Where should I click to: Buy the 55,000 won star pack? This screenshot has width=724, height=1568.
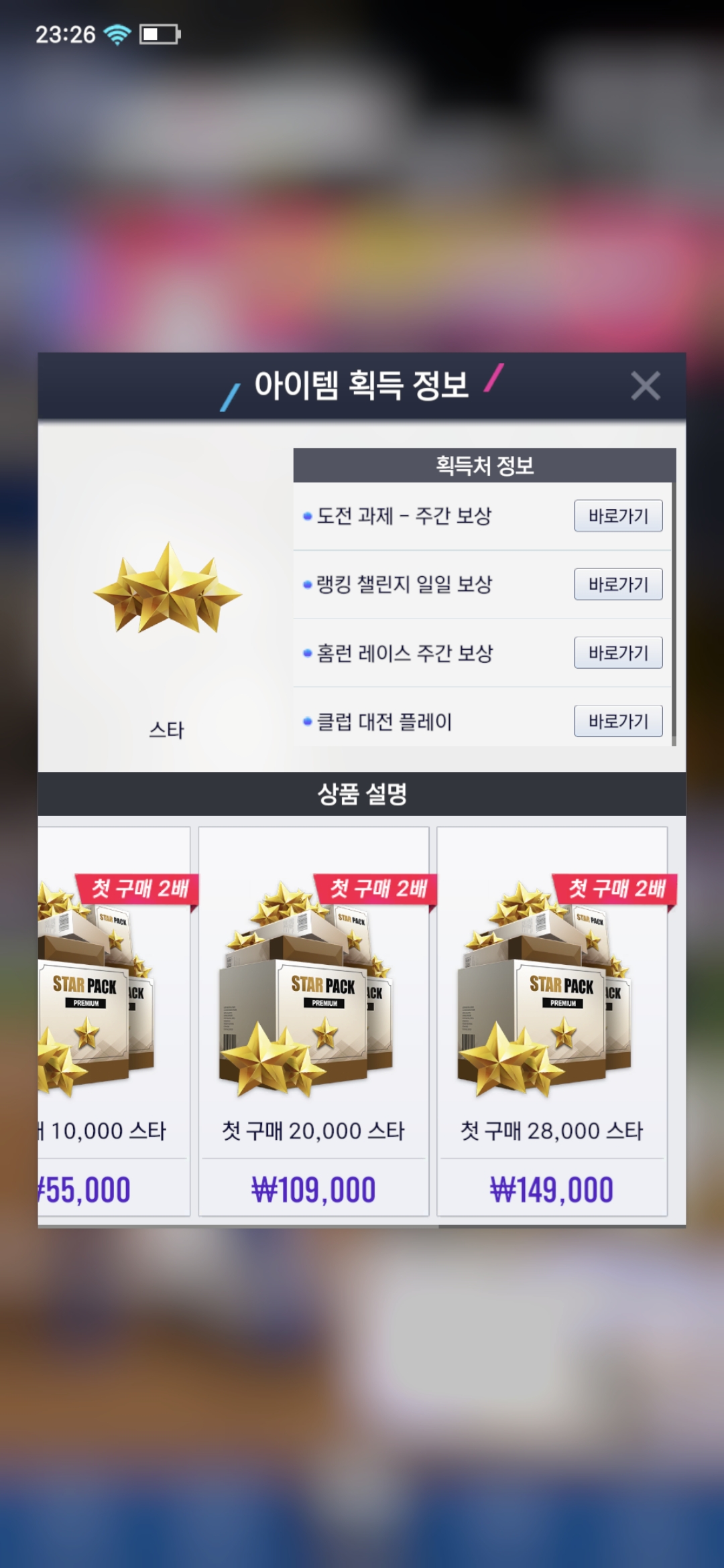tap(84, 1190)
